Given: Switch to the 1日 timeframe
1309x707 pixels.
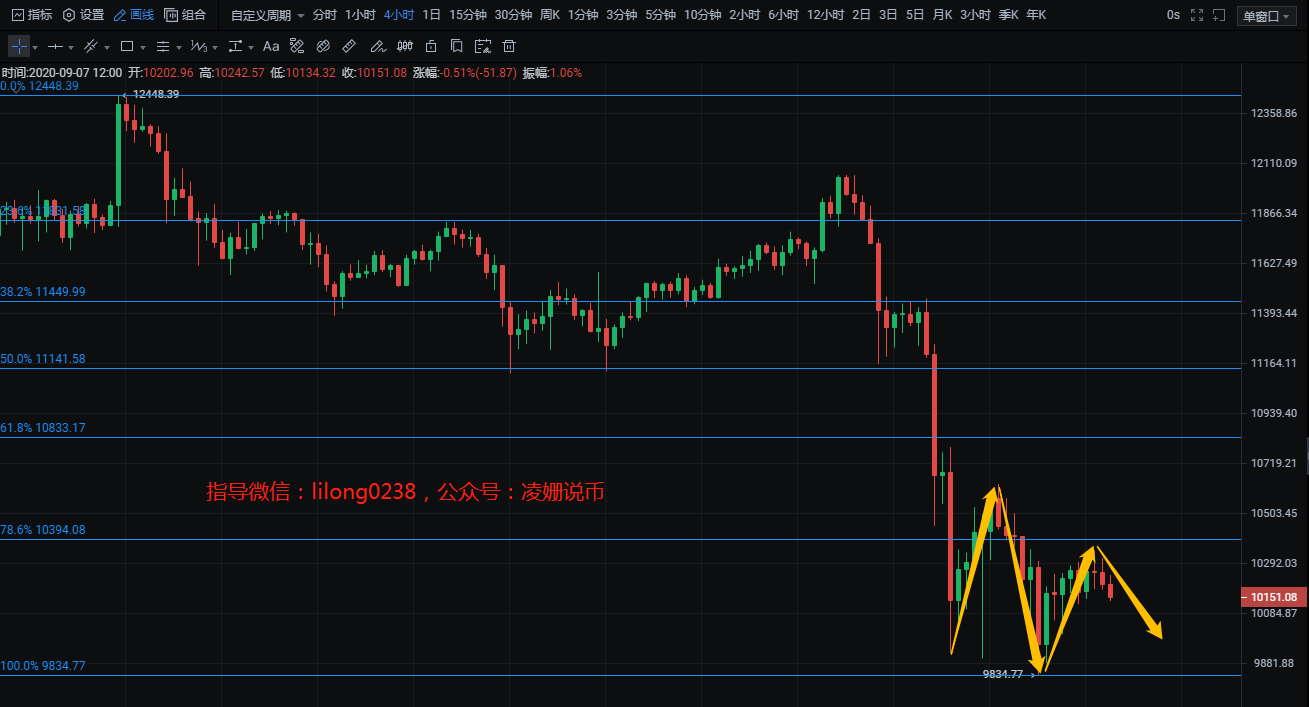Looking at the screenshot, I should tap(431, 15).
